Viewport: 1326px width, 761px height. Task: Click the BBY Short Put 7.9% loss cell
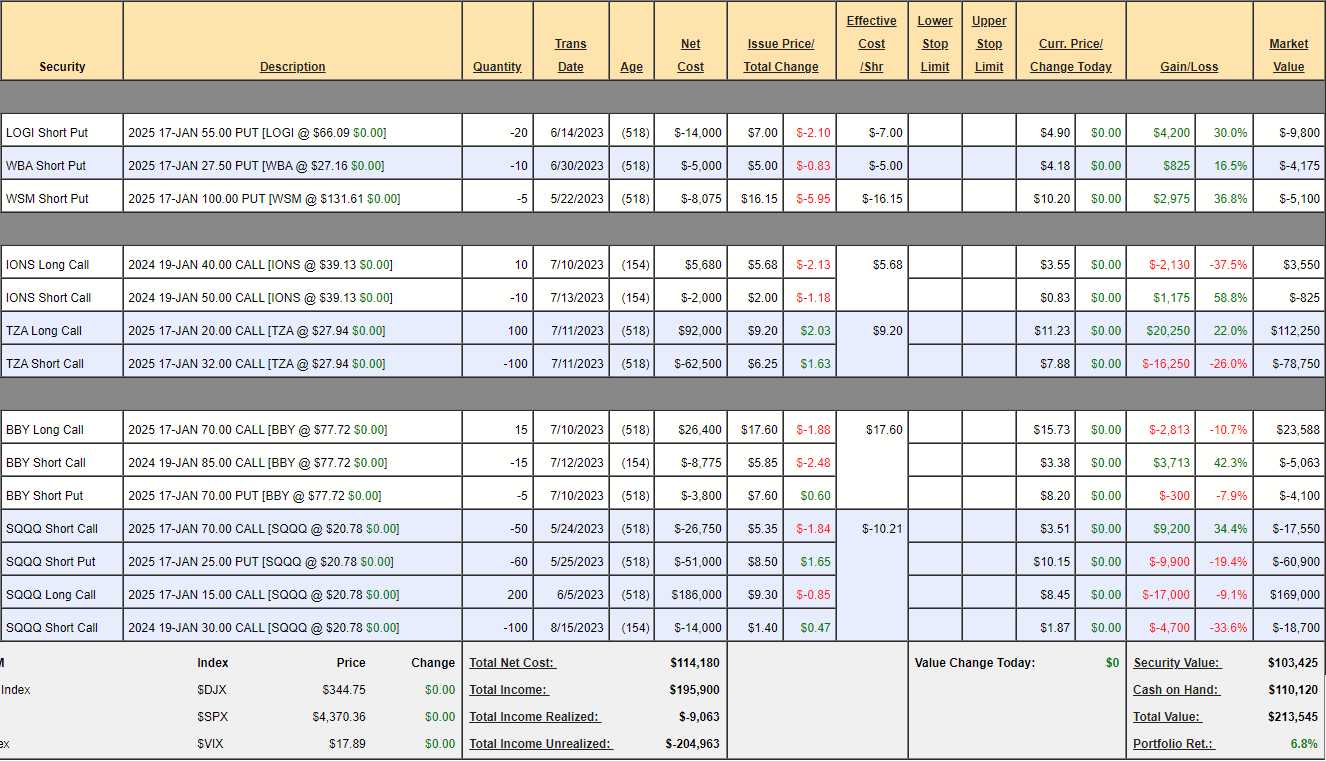click(x=1223, y=496)
